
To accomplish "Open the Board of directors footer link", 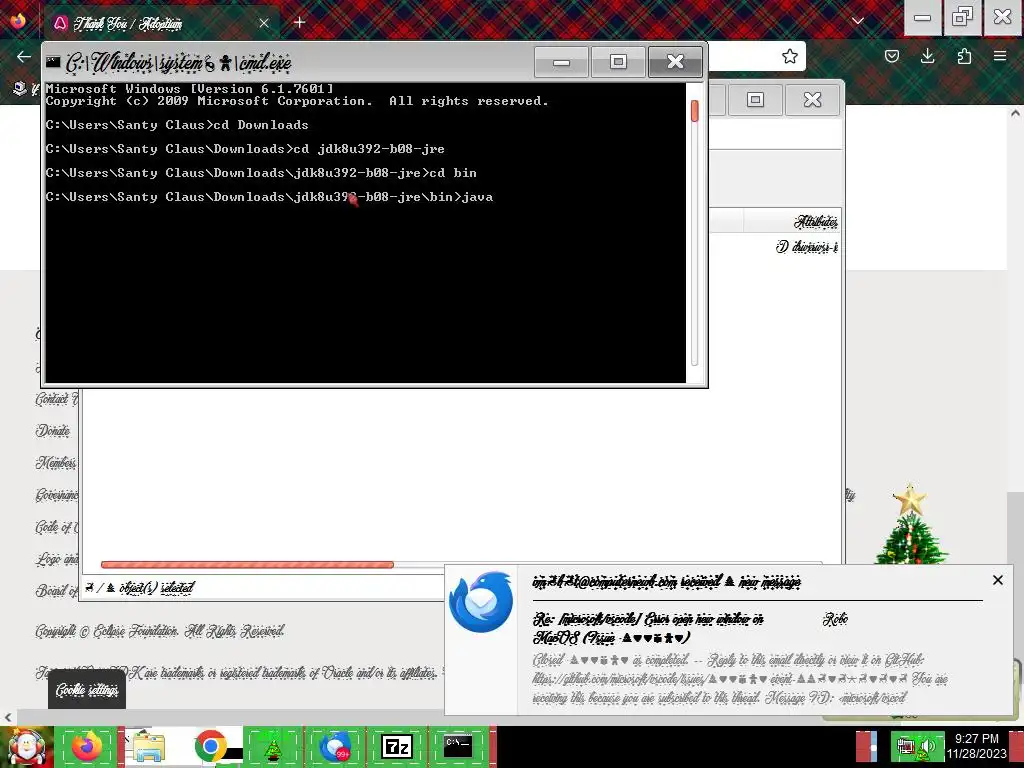I will click(57, 591).
